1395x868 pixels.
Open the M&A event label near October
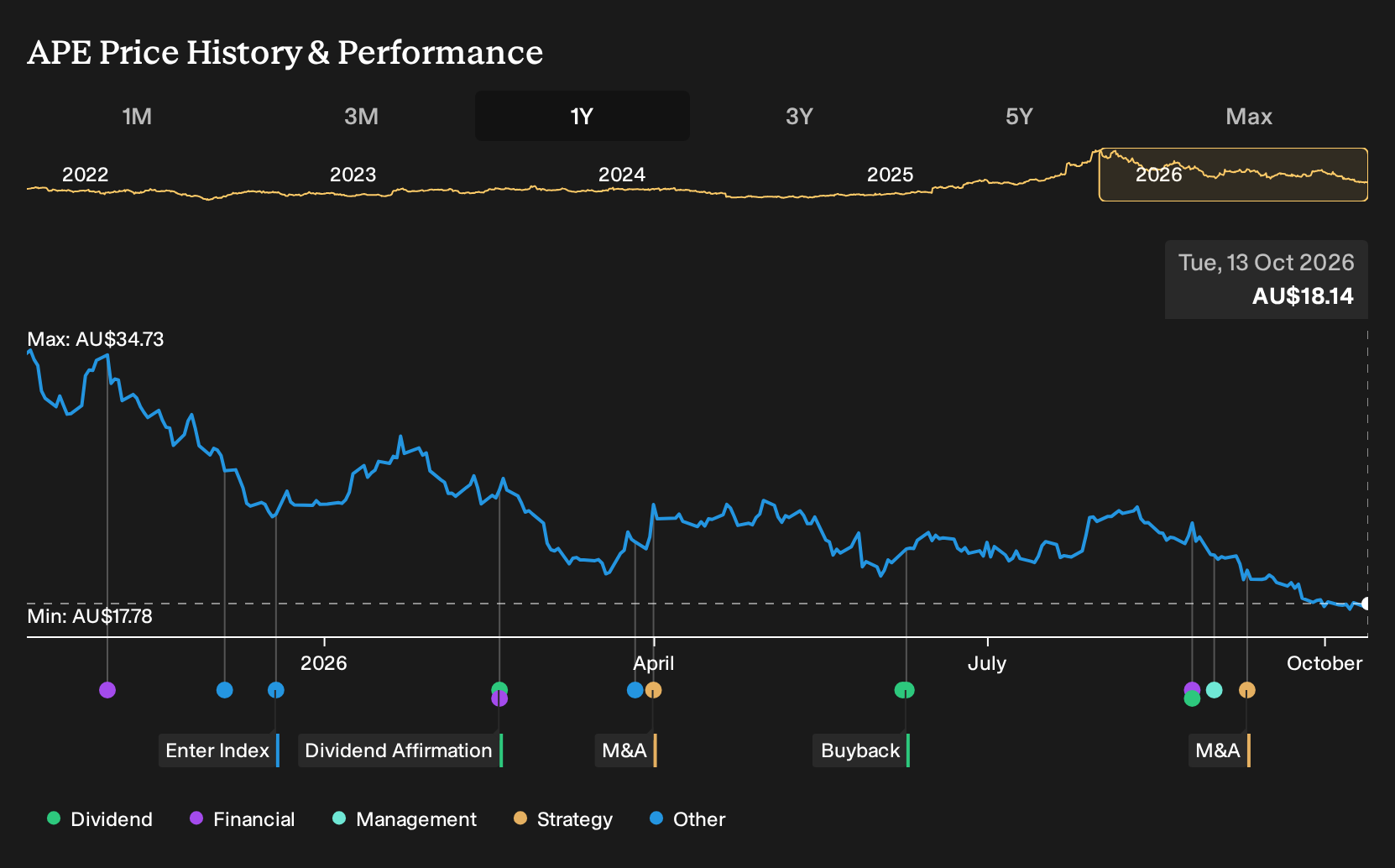(1220, 750)
